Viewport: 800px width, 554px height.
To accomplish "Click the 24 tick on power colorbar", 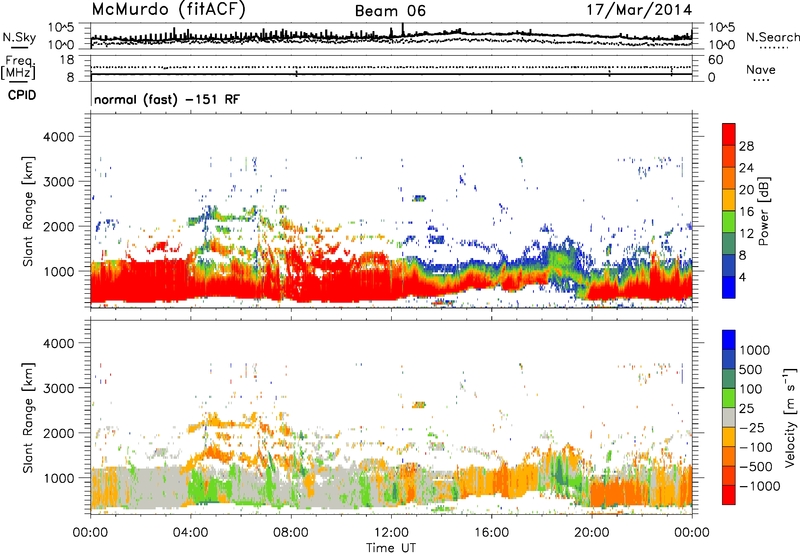I will 746,168.
